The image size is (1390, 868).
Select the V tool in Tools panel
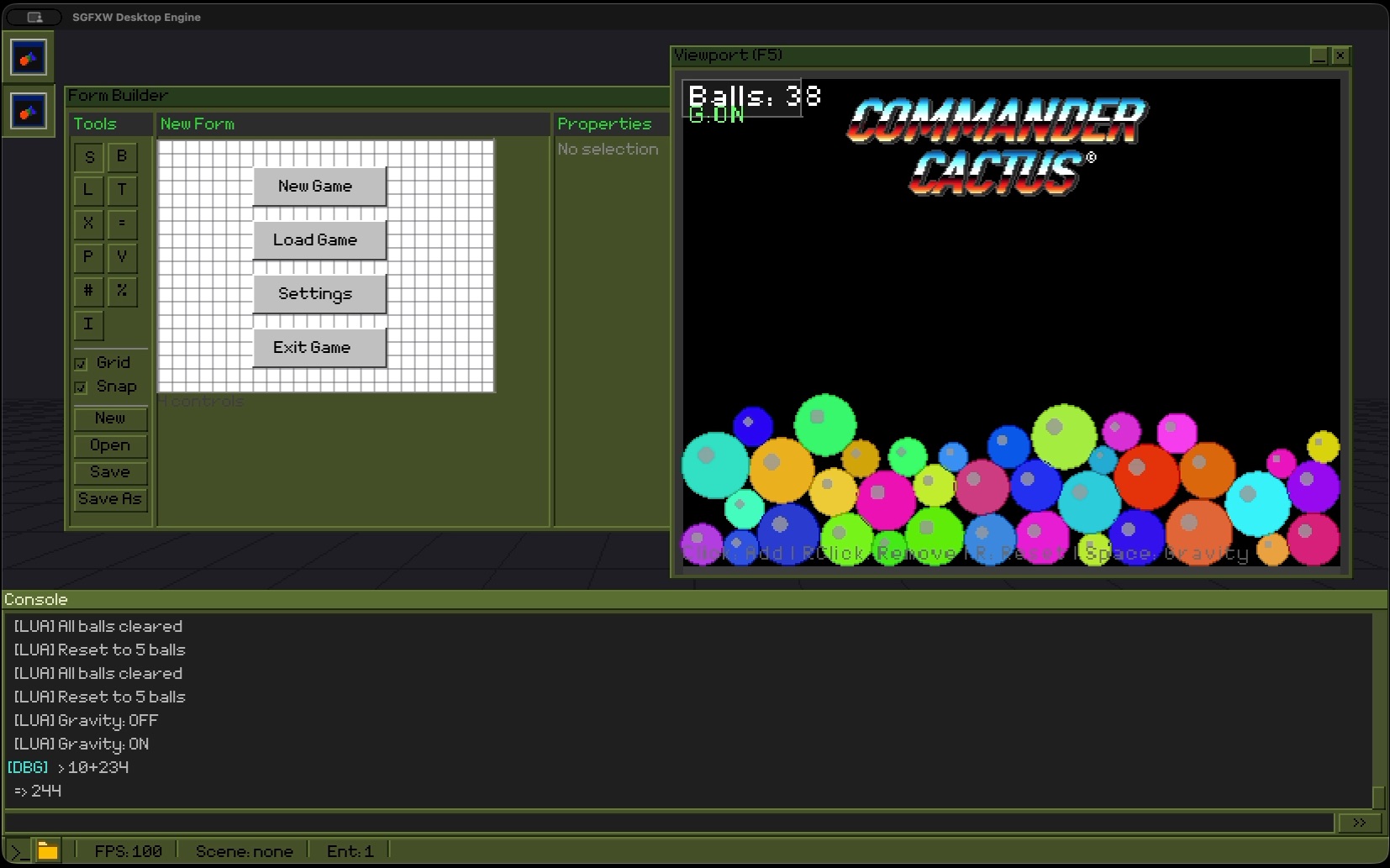[x=122, y=258]
